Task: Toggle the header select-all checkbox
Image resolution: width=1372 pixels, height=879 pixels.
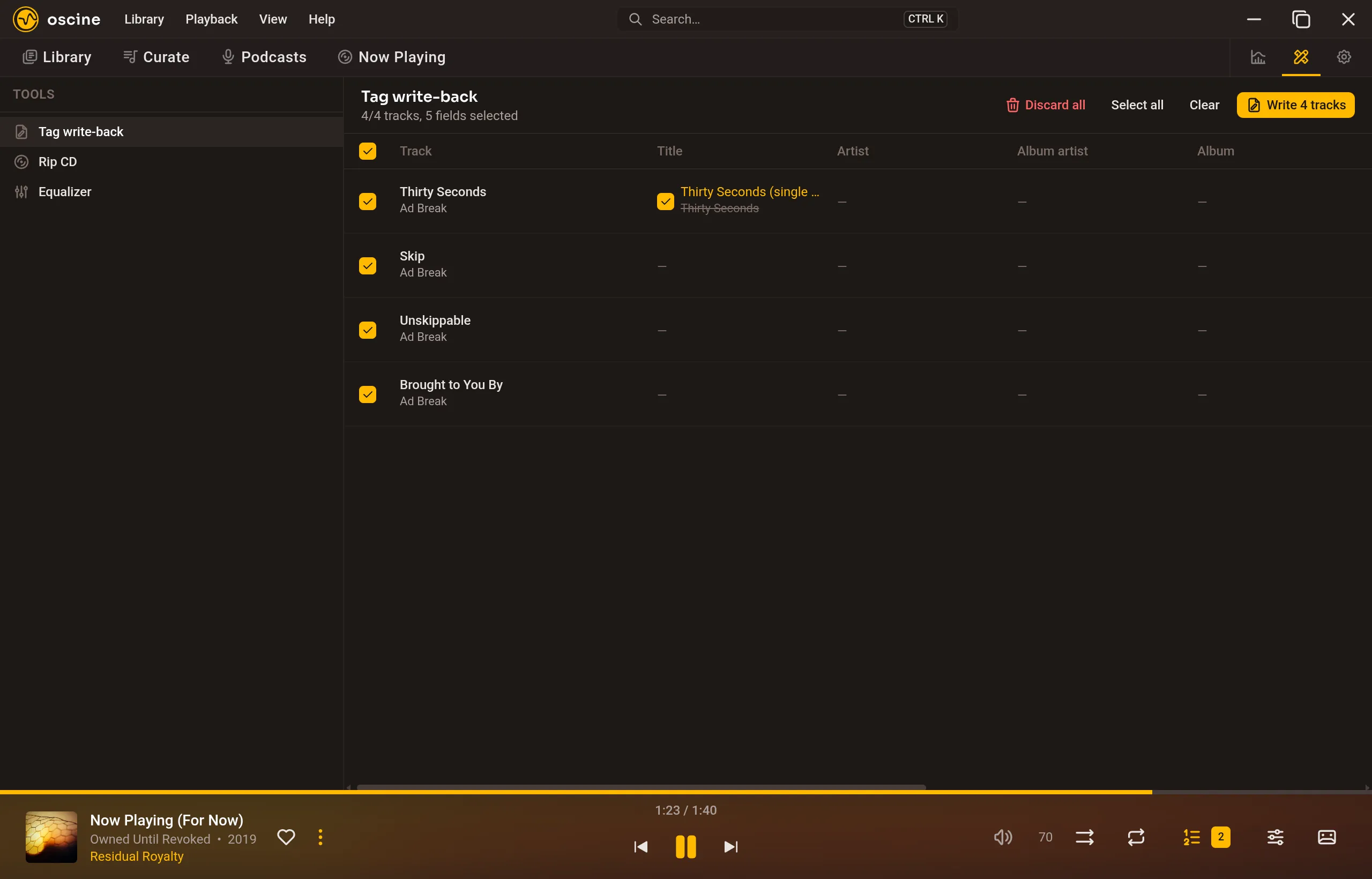Action: (368, 151)
